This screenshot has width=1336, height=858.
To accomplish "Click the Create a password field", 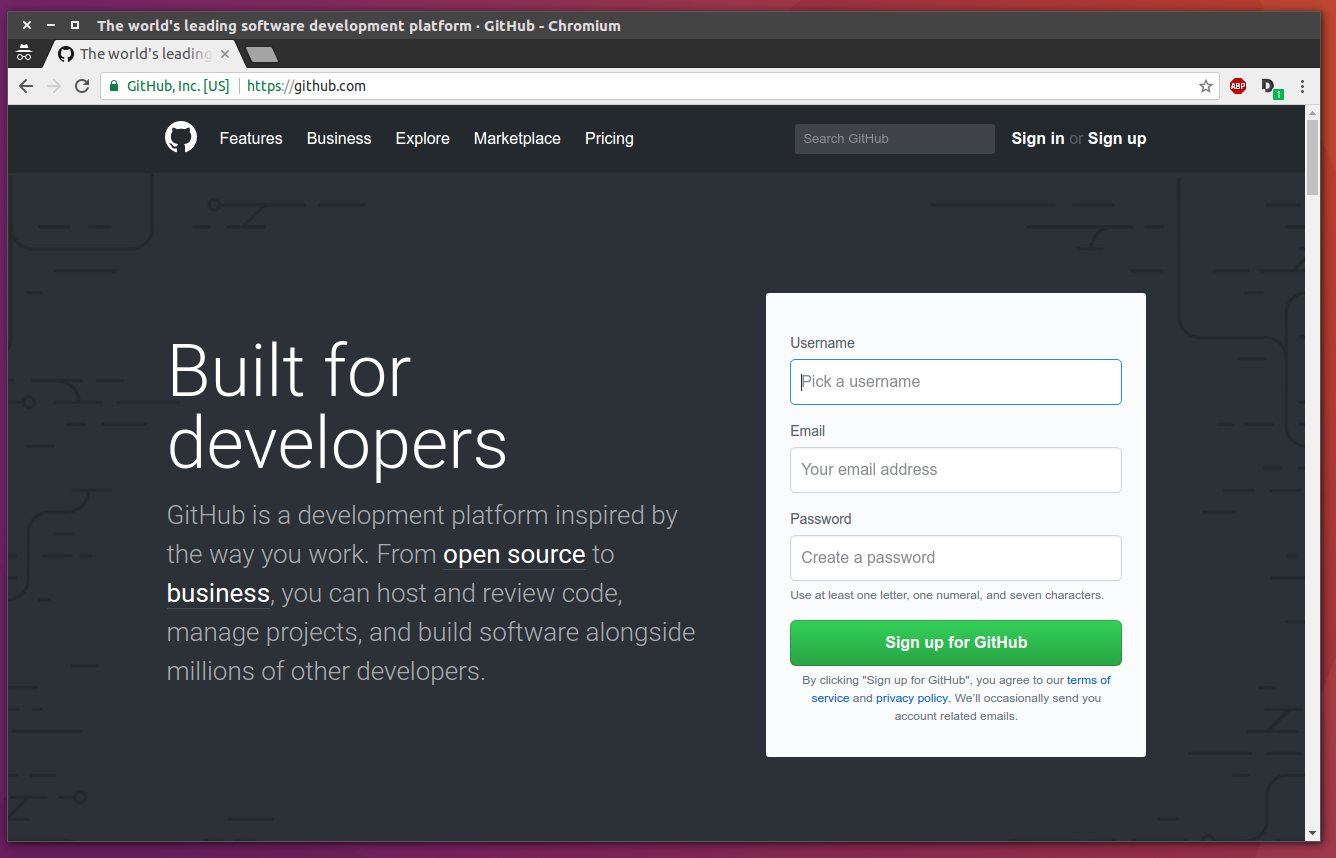I will 955,558.
